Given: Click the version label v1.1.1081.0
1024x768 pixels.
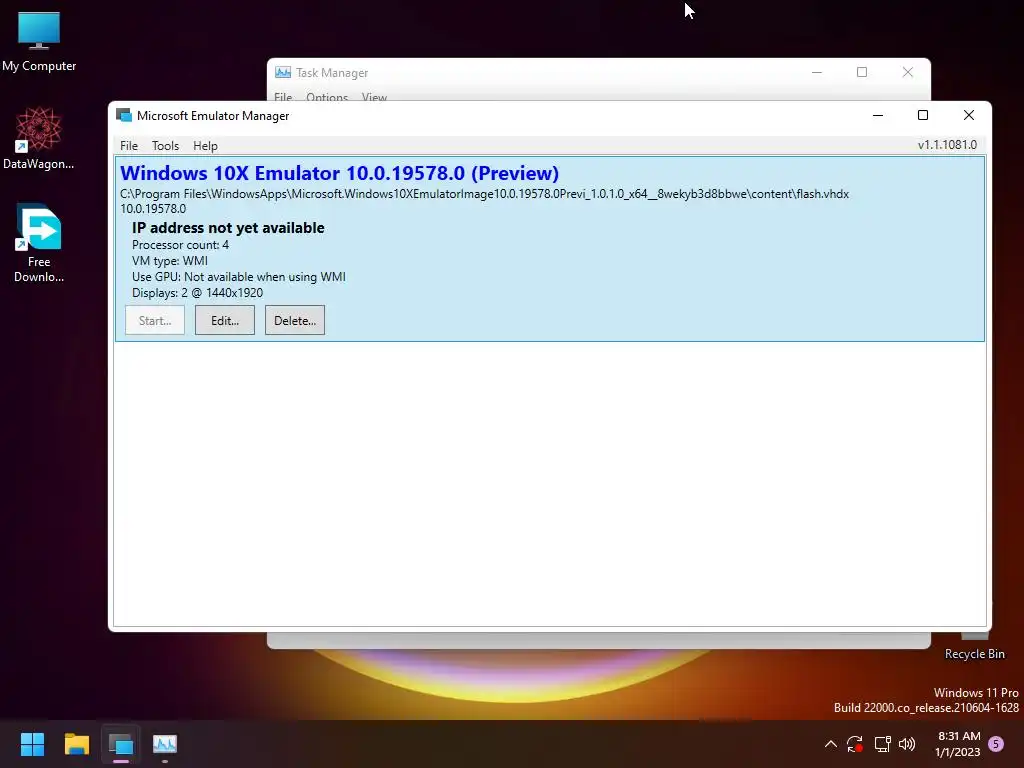Looking at the screenshot, I should pos(947,144).
